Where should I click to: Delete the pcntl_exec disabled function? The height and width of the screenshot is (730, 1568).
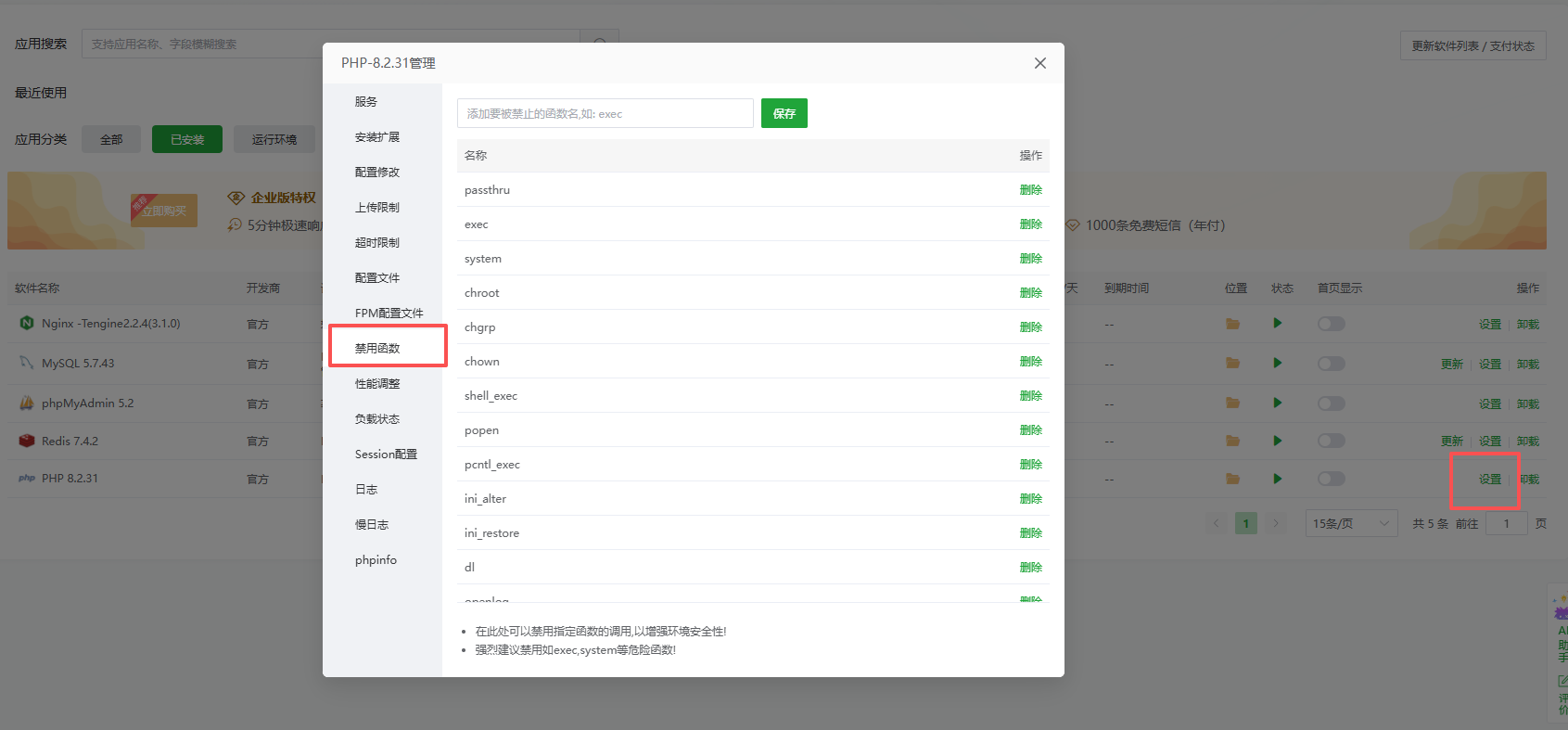1031,465
